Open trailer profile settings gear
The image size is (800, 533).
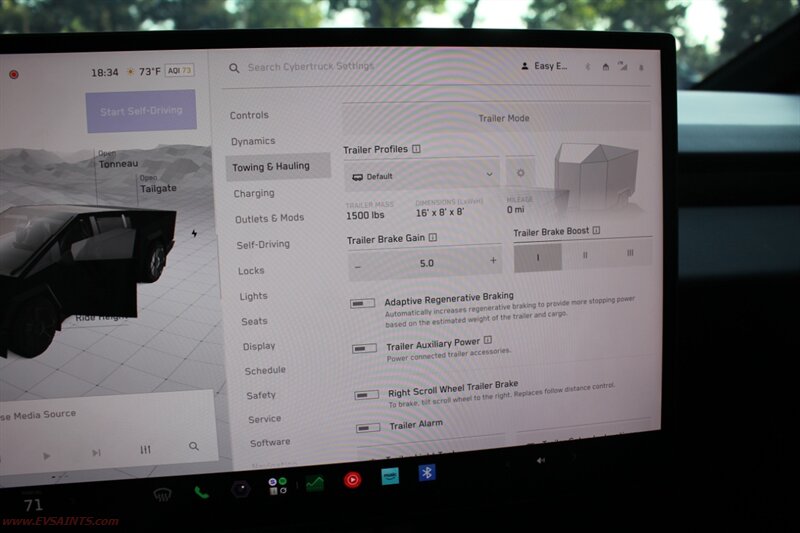click(520, 173)
